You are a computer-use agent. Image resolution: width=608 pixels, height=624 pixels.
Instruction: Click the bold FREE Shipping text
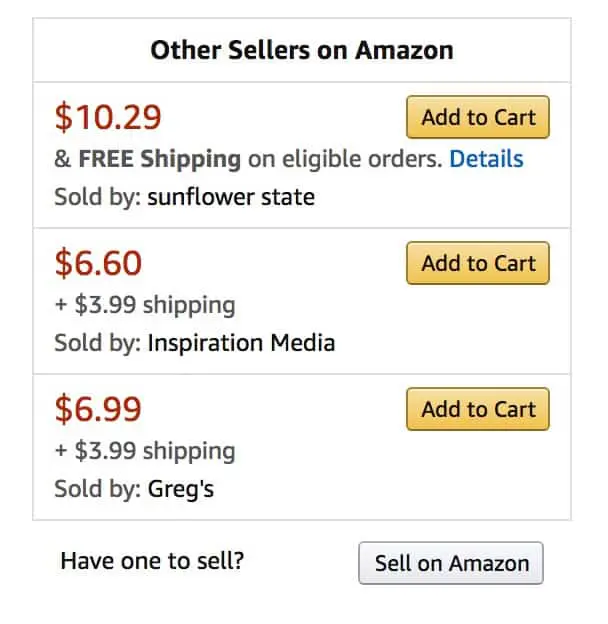click(x=160, y=158)
